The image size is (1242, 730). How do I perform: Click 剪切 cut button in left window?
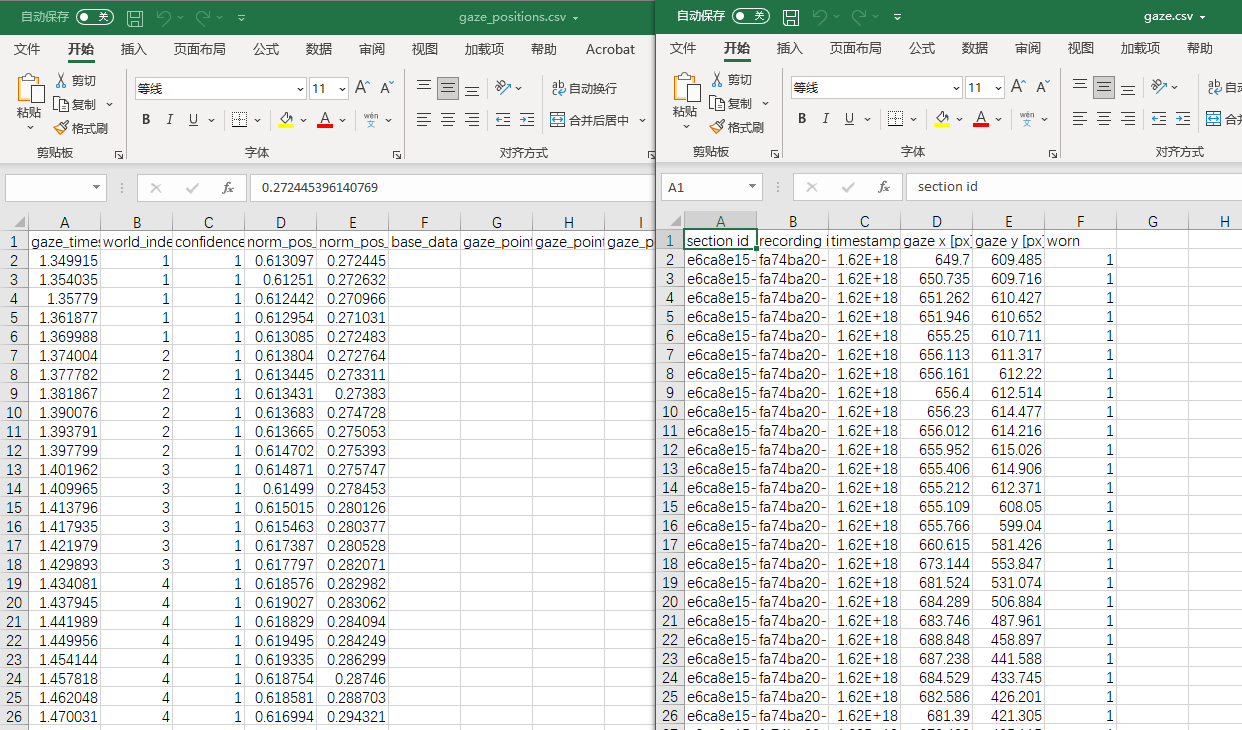point(76,80)
